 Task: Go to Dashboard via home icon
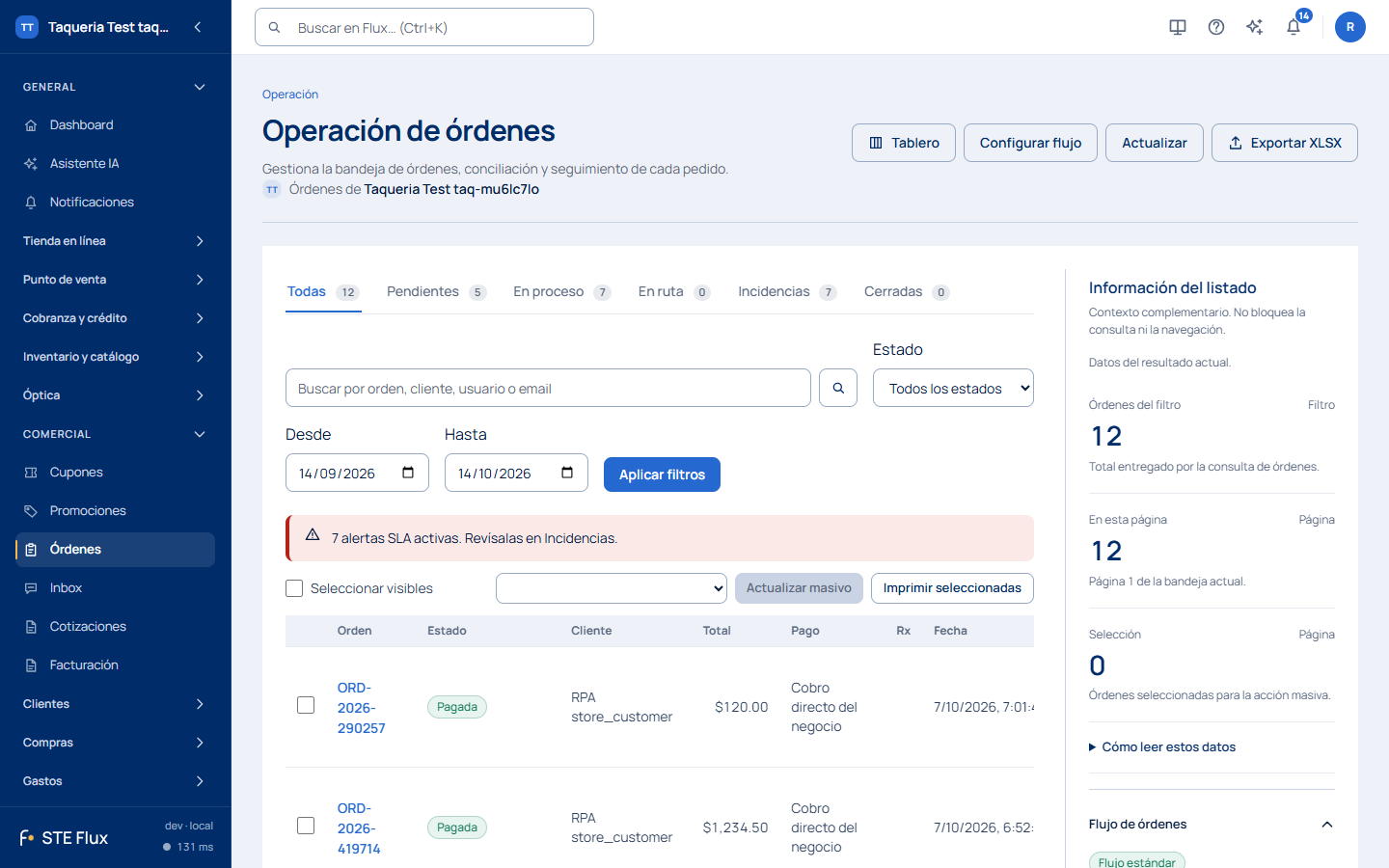click(31, 125)
